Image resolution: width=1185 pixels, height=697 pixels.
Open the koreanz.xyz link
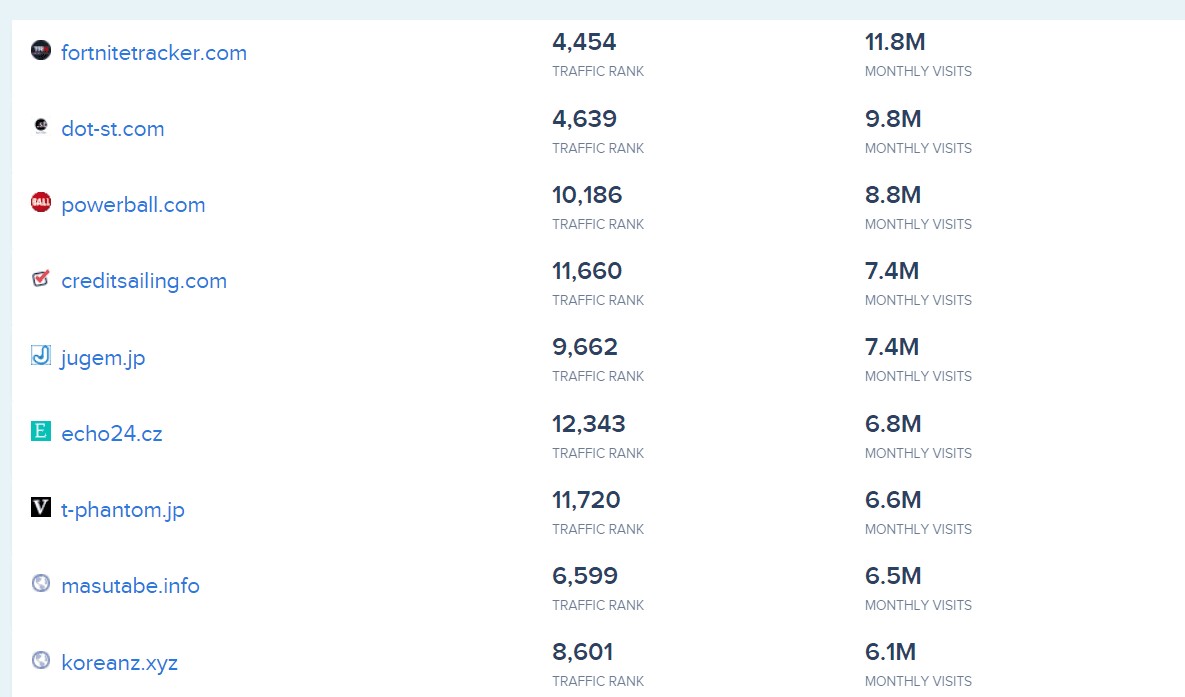pos(118,663)
